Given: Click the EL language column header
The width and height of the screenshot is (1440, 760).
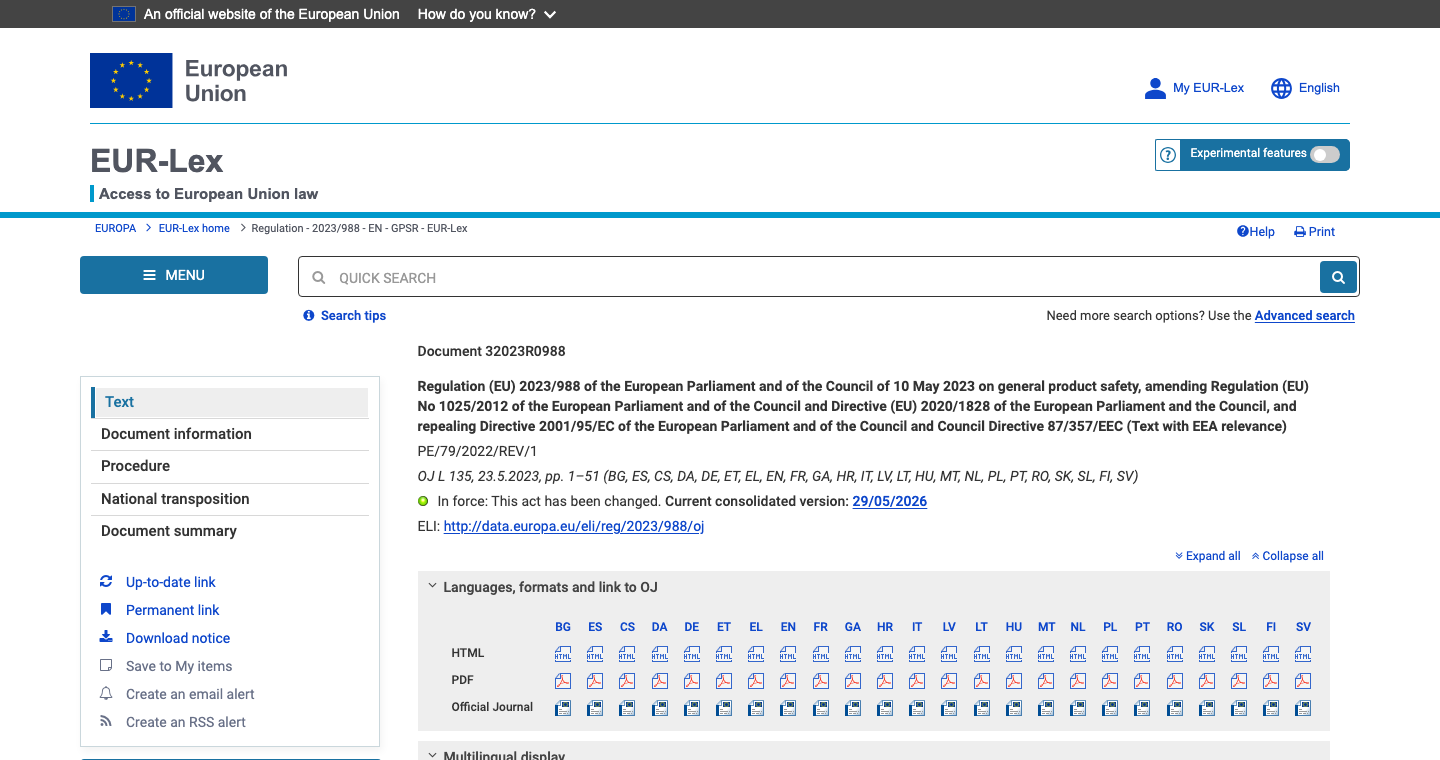Looking at the screenshot, I should coord(756,627).
